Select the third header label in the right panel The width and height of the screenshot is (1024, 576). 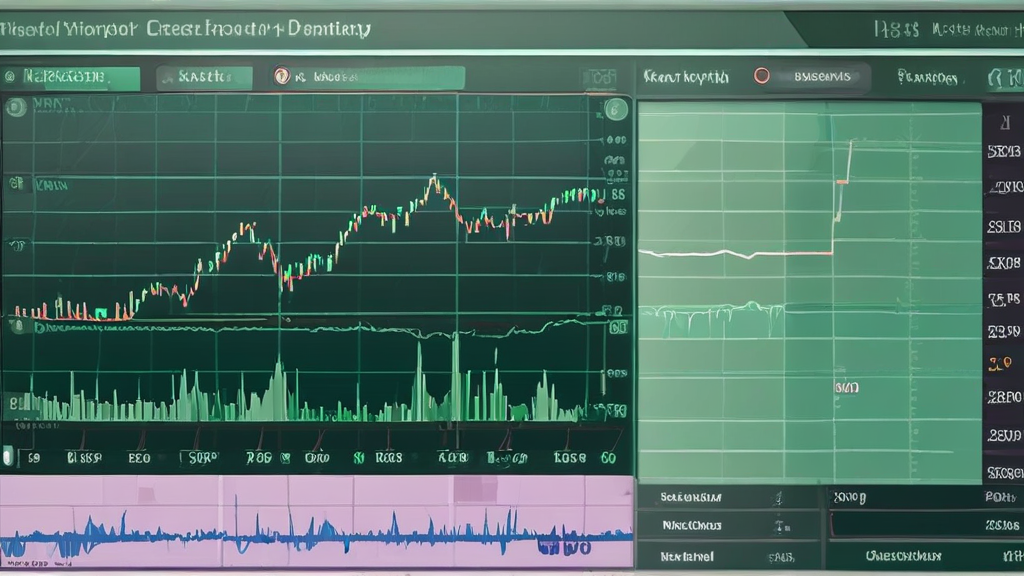927,78
